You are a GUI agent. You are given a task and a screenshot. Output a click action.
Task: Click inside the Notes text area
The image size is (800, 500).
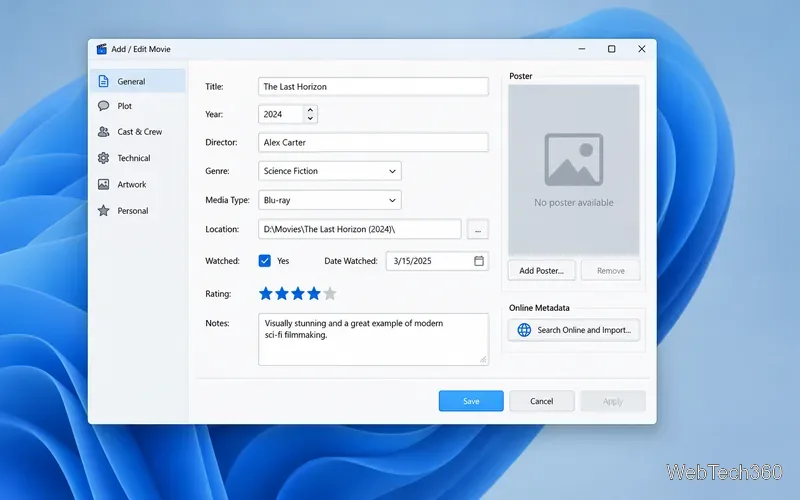(x=373, y=339)
